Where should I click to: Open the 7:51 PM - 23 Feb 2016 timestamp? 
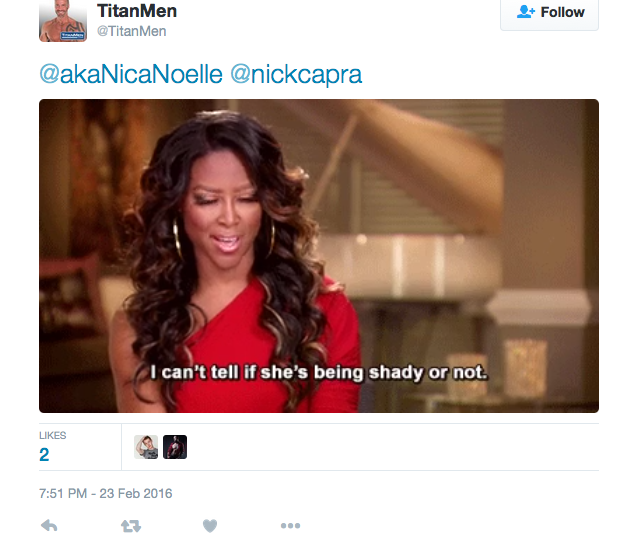[105, 494]
